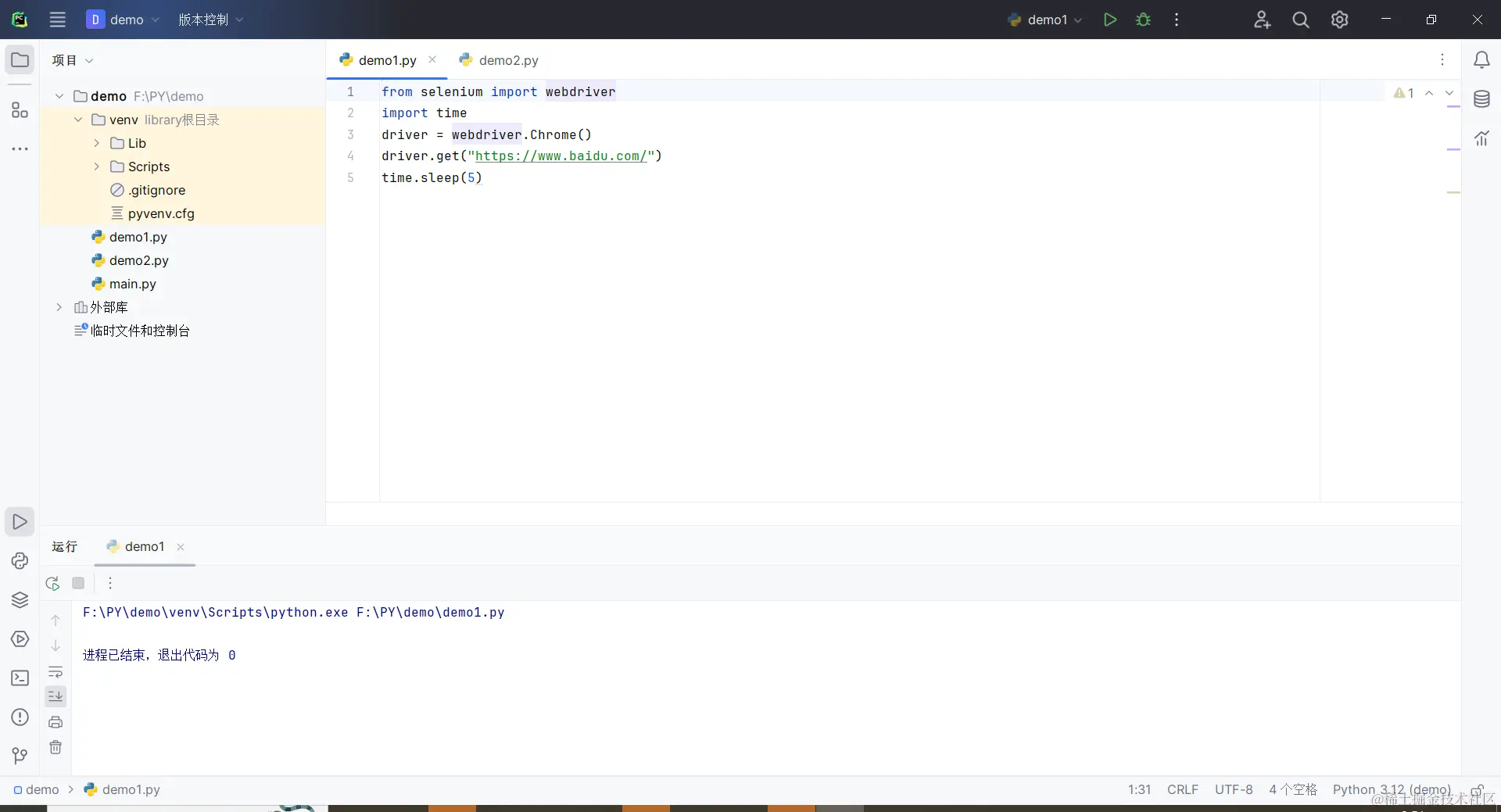Viewport: 1501px width, 812px height.
Task: Open the Database tool window
Action: pos(1481,99)
